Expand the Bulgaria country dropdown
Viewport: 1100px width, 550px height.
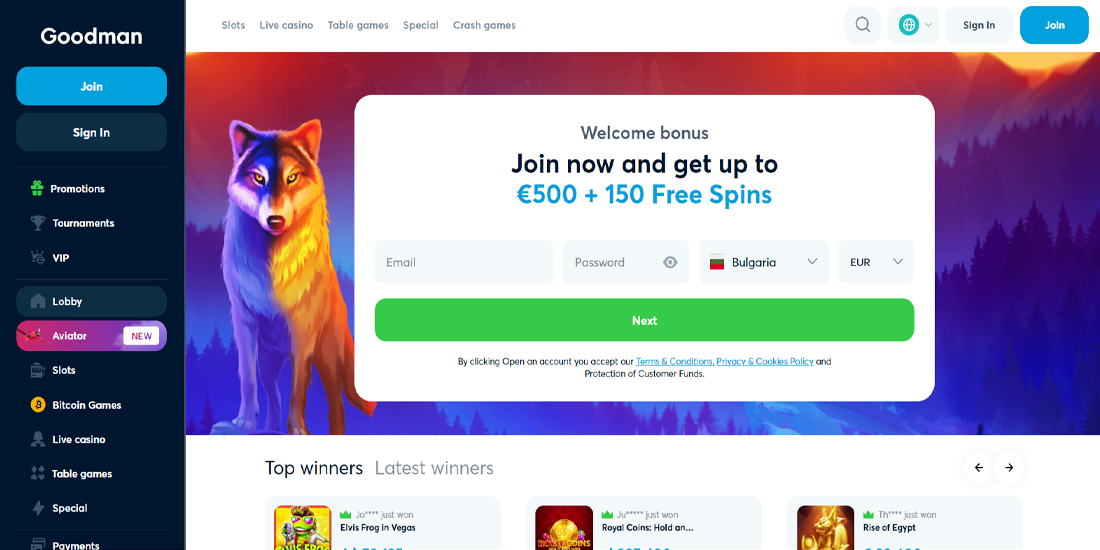[x=764, y=262]
